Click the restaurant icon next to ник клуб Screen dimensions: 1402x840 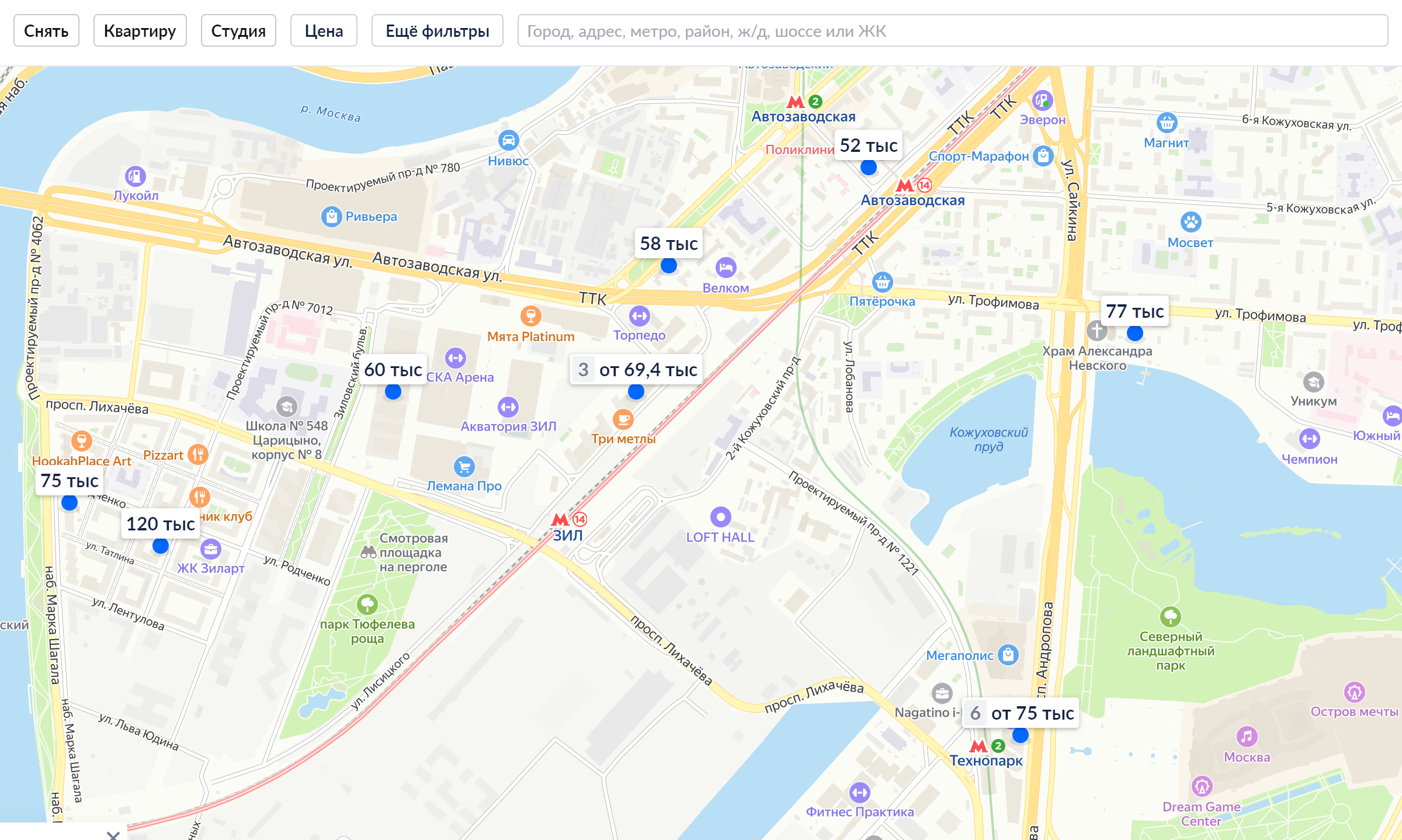pyautogui.click(x=200, y=497)
